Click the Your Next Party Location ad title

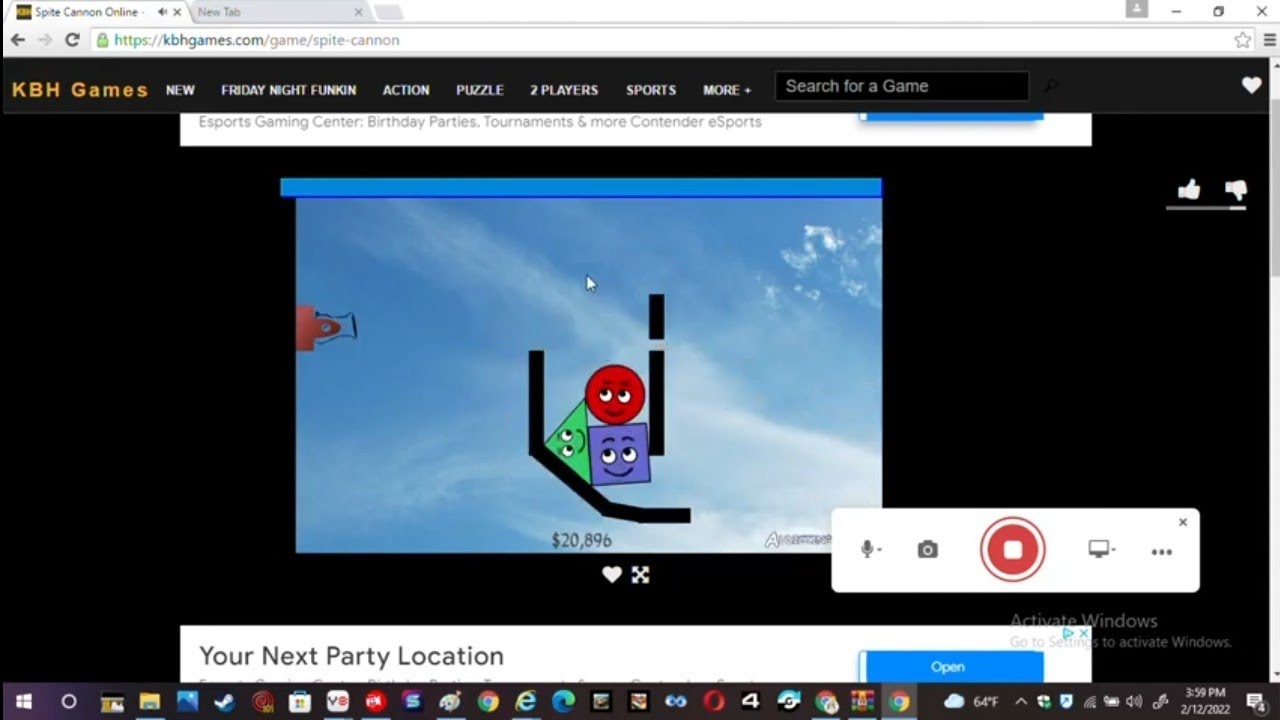351,656
